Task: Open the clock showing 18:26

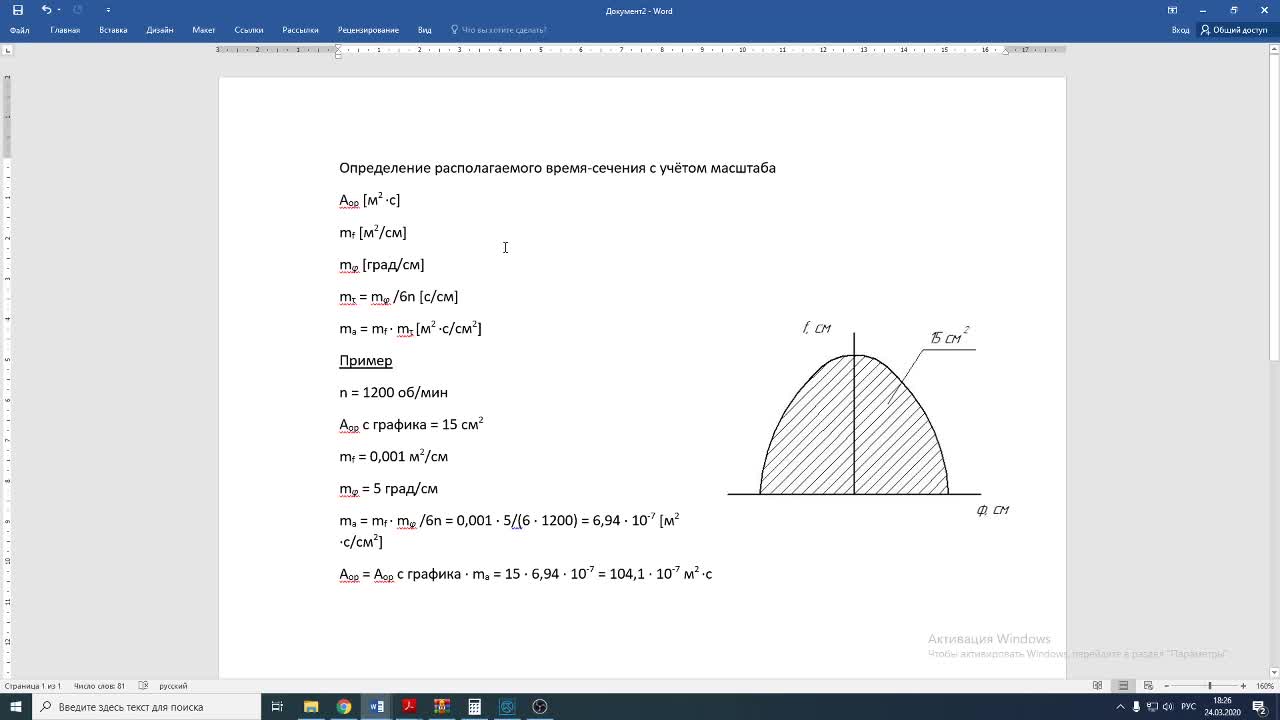Action: coord(1222,707)
